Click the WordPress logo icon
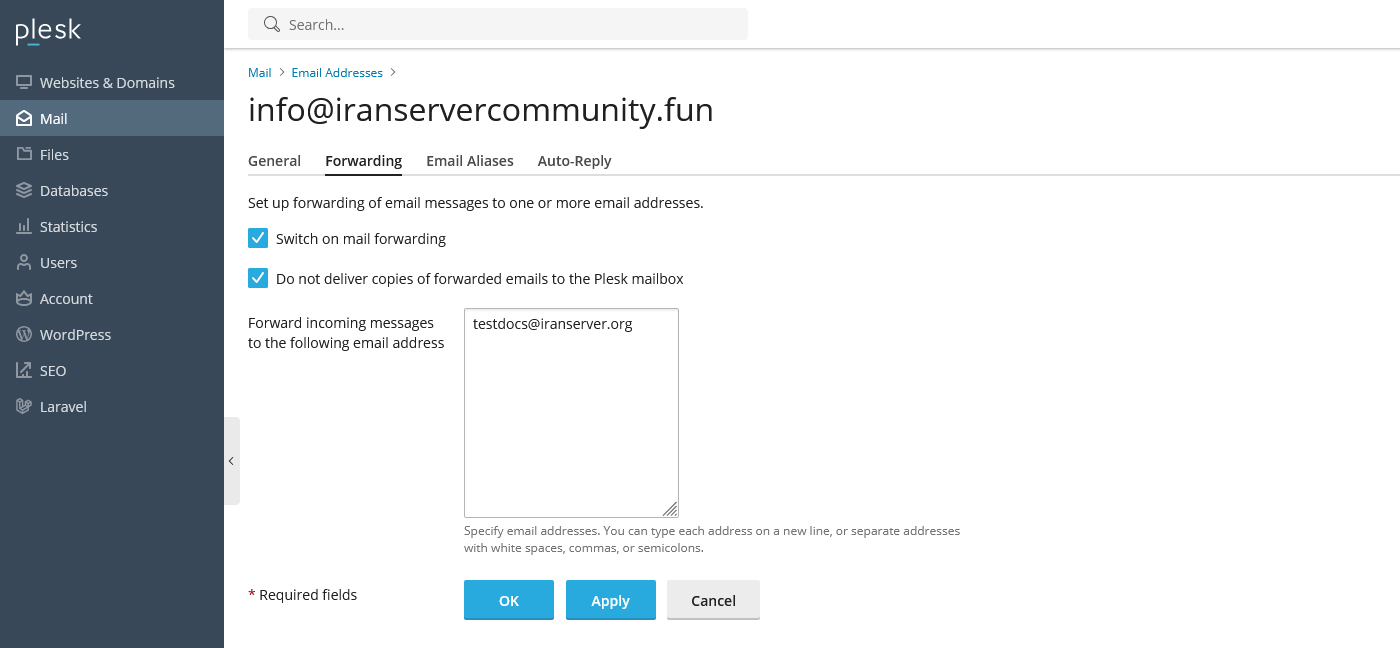1400x648 pixels. click(24, 334)
